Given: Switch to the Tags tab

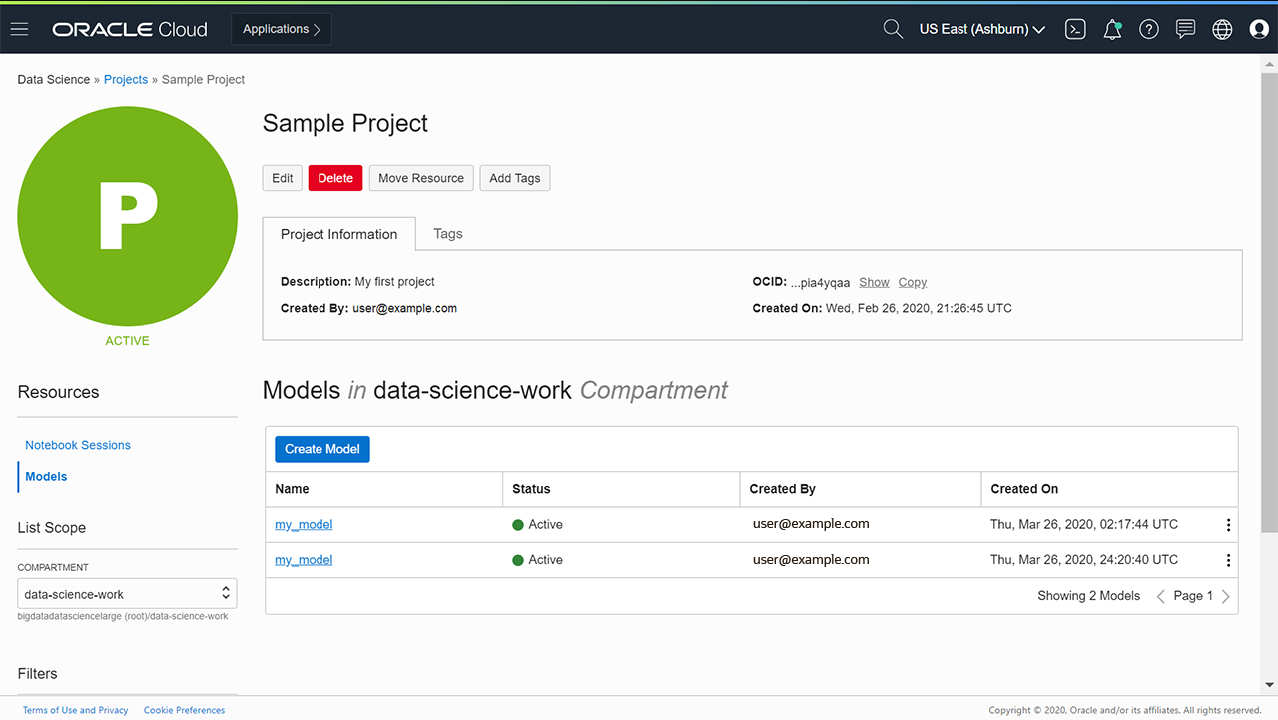Looking at the screenshot, I should pos(447,233).
